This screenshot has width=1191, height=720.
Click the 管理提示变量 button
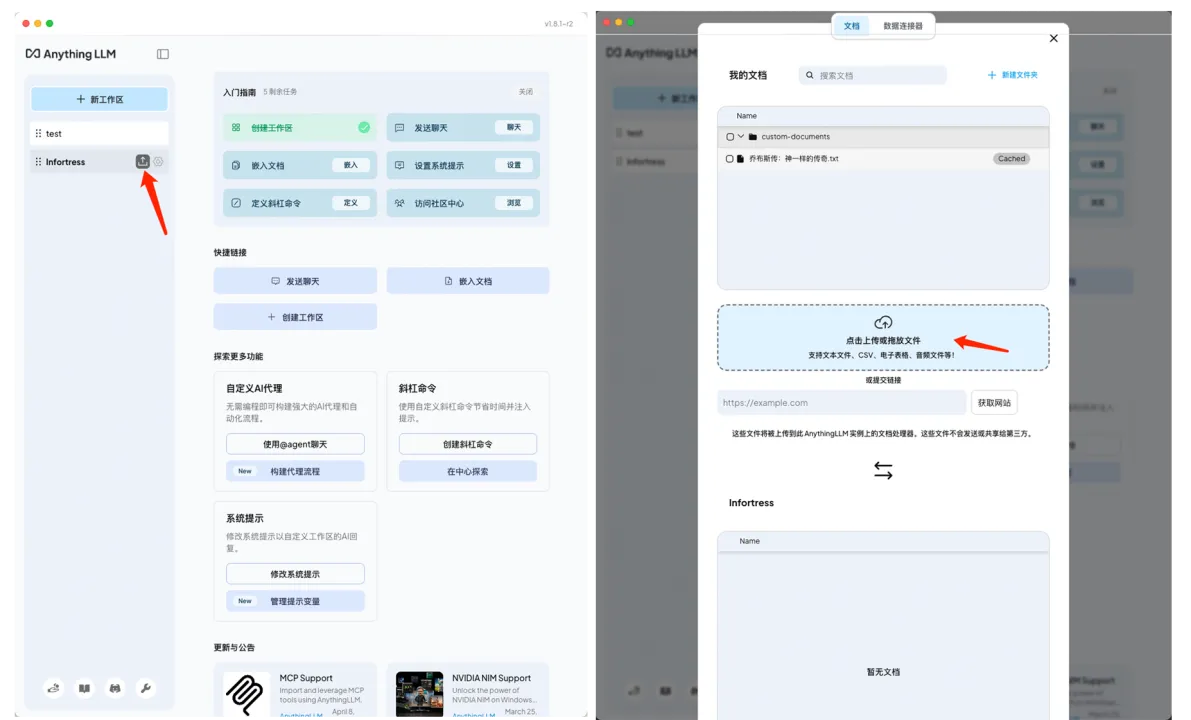[x=295, y=602]
